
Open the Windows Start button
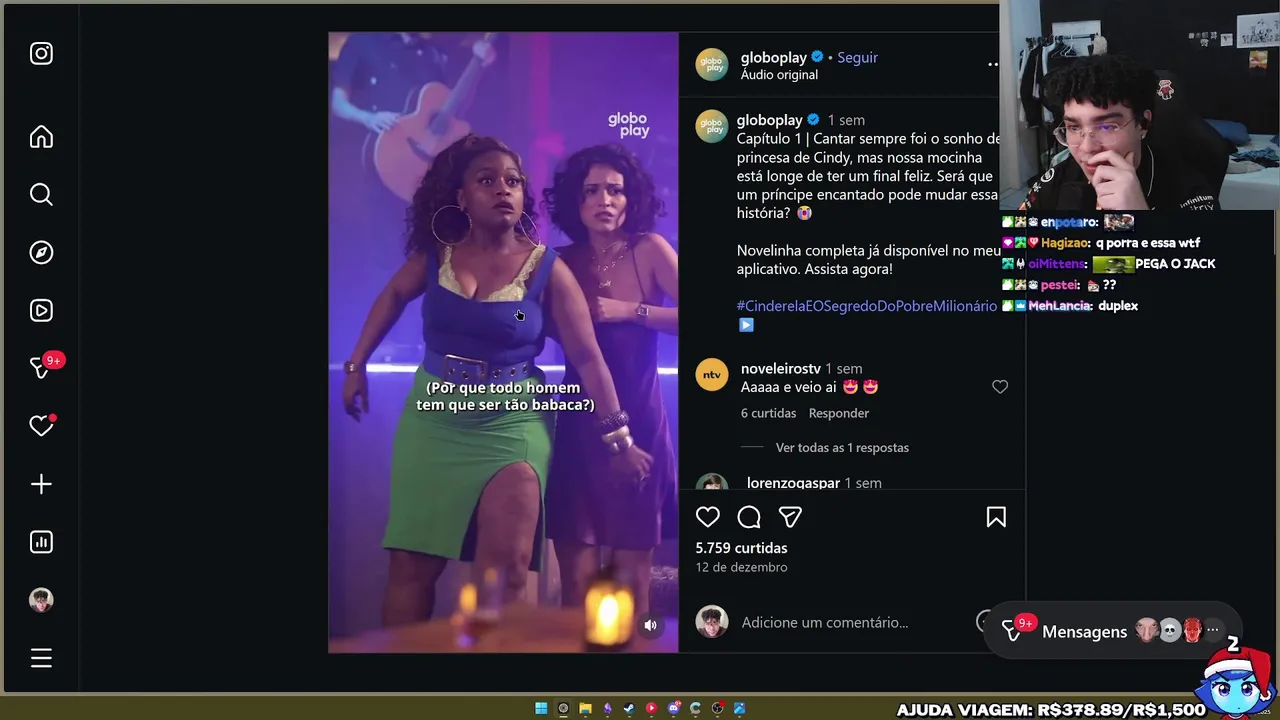tap(541, 708)
